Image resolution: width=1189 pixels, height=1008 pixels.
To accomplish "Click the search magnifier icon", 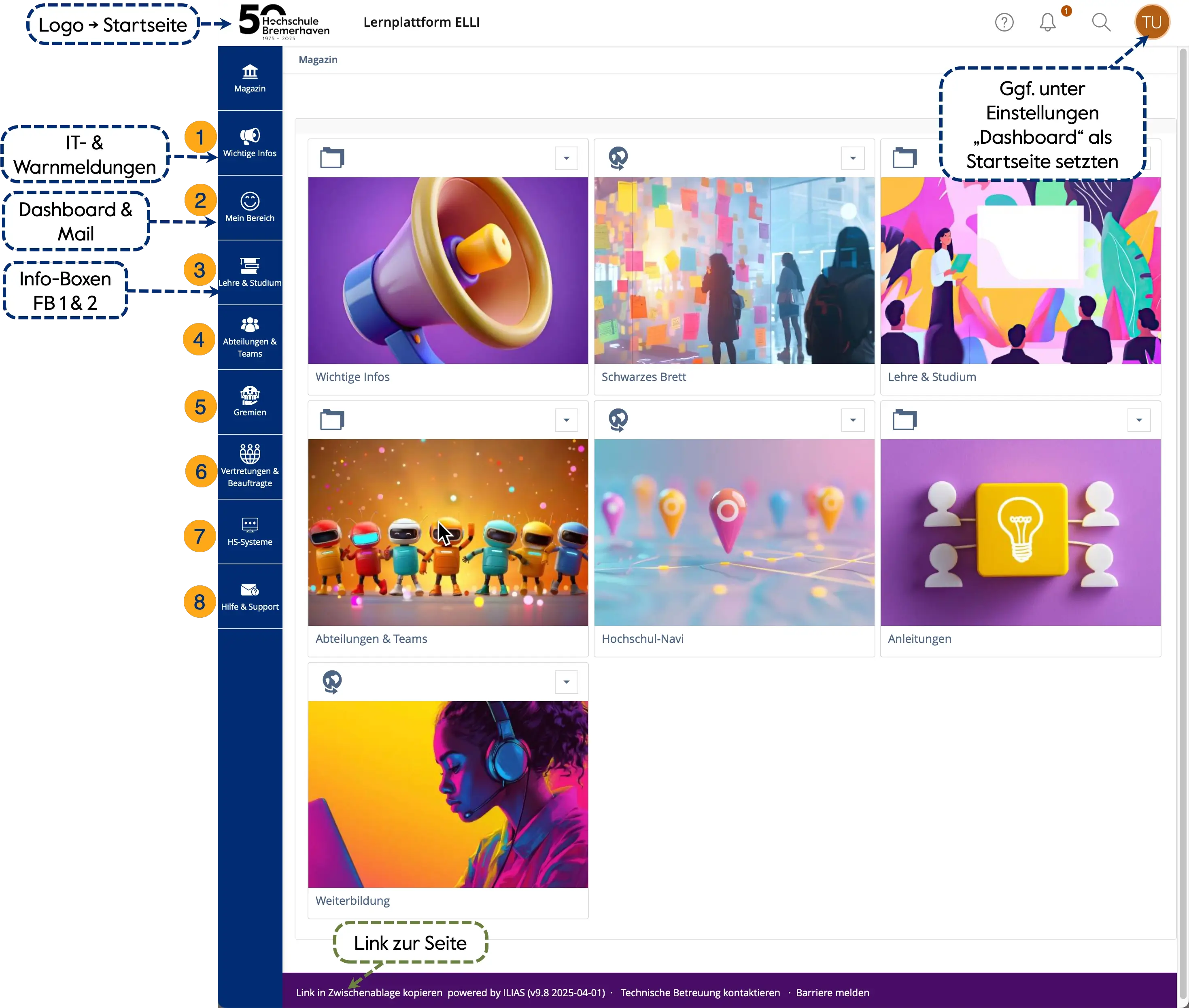I will (1100, 22).
